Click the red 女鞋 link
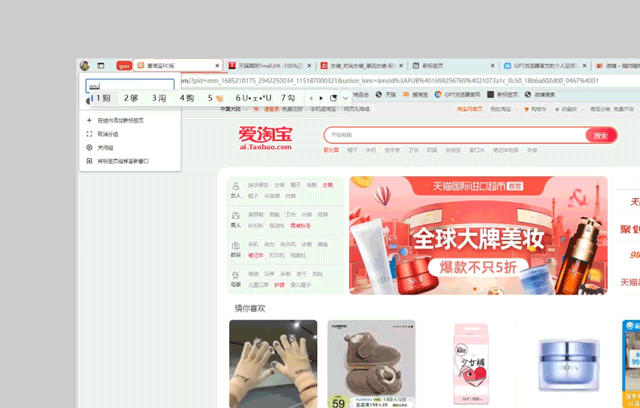 tap(328, 185)
